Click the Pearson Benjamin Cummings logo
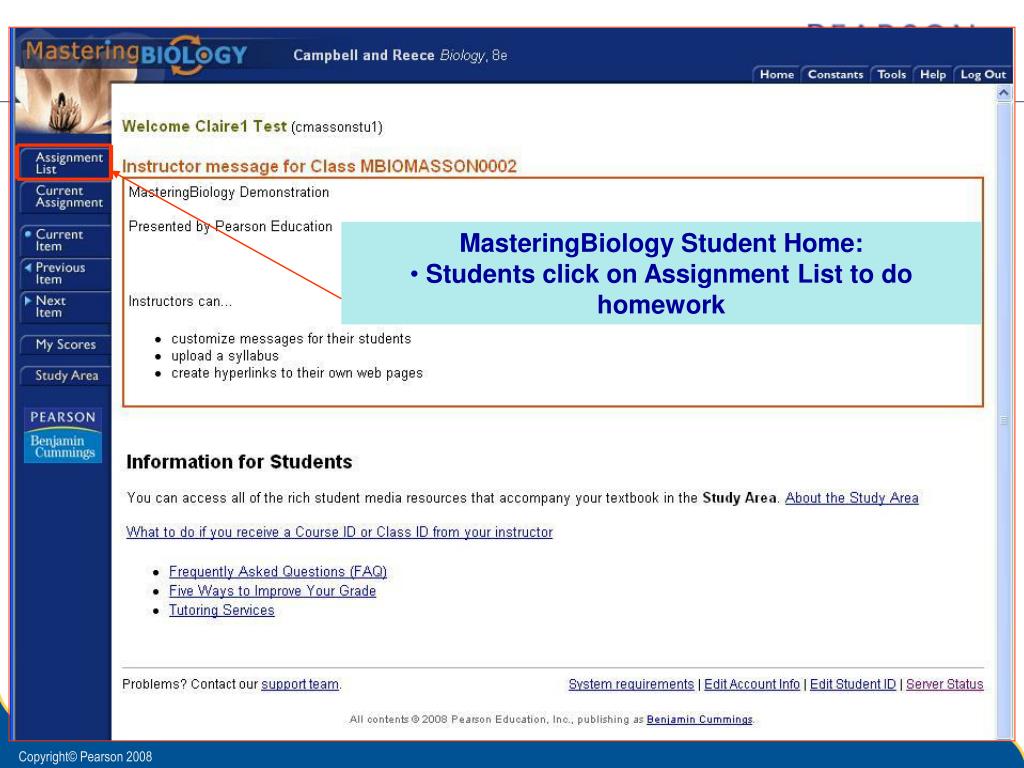This screenshot has width=1024, height=768. 63,436
